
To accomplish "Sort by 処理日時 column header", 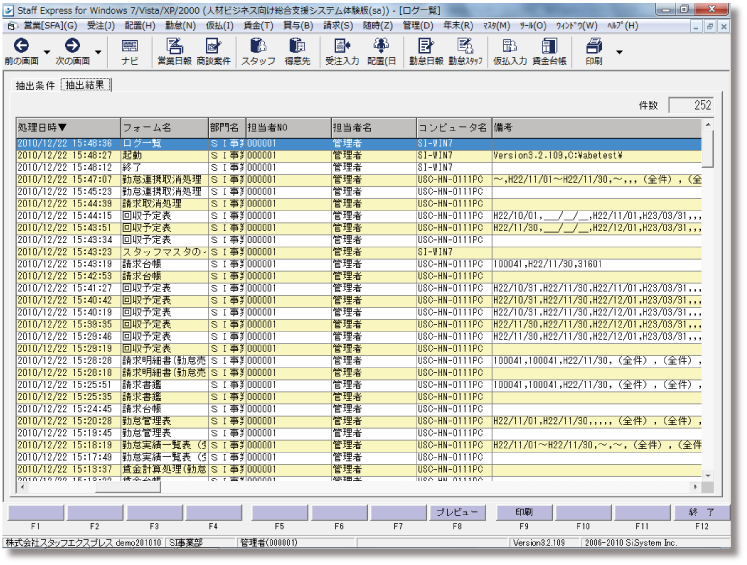I will pos(68,128).
